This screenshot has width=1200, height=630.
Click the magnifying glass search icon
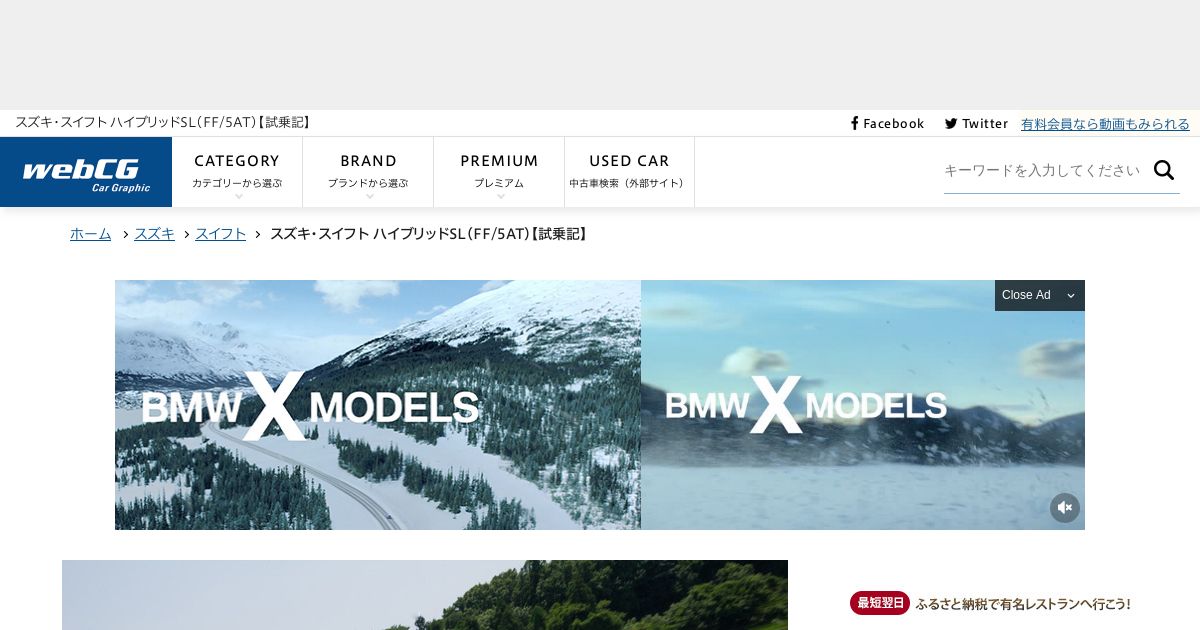click(1164, 170)
